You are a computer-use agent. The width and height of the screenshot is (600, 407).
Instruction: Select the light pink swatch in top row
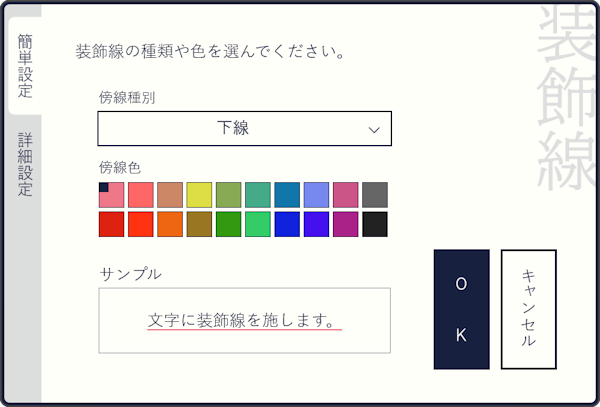pos(112,194)
